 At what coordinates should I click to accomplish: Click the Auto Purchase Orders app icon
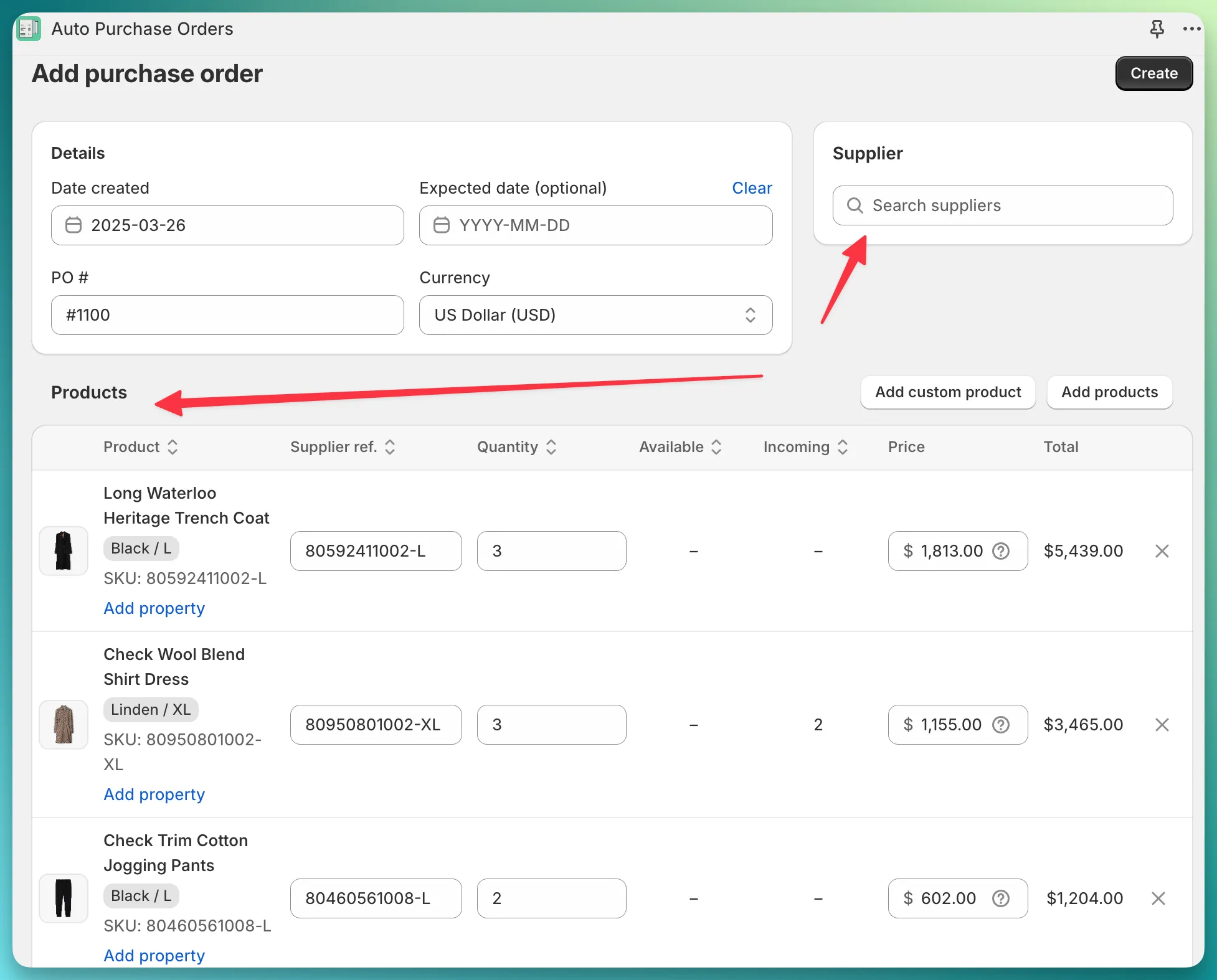pyautogui.click(x=29, y=29)
